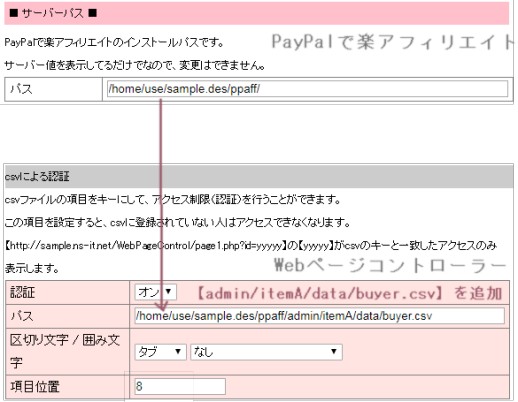Click text starting csvファイルの項目をキーにして
518x402 pixels.
[173, 199]
